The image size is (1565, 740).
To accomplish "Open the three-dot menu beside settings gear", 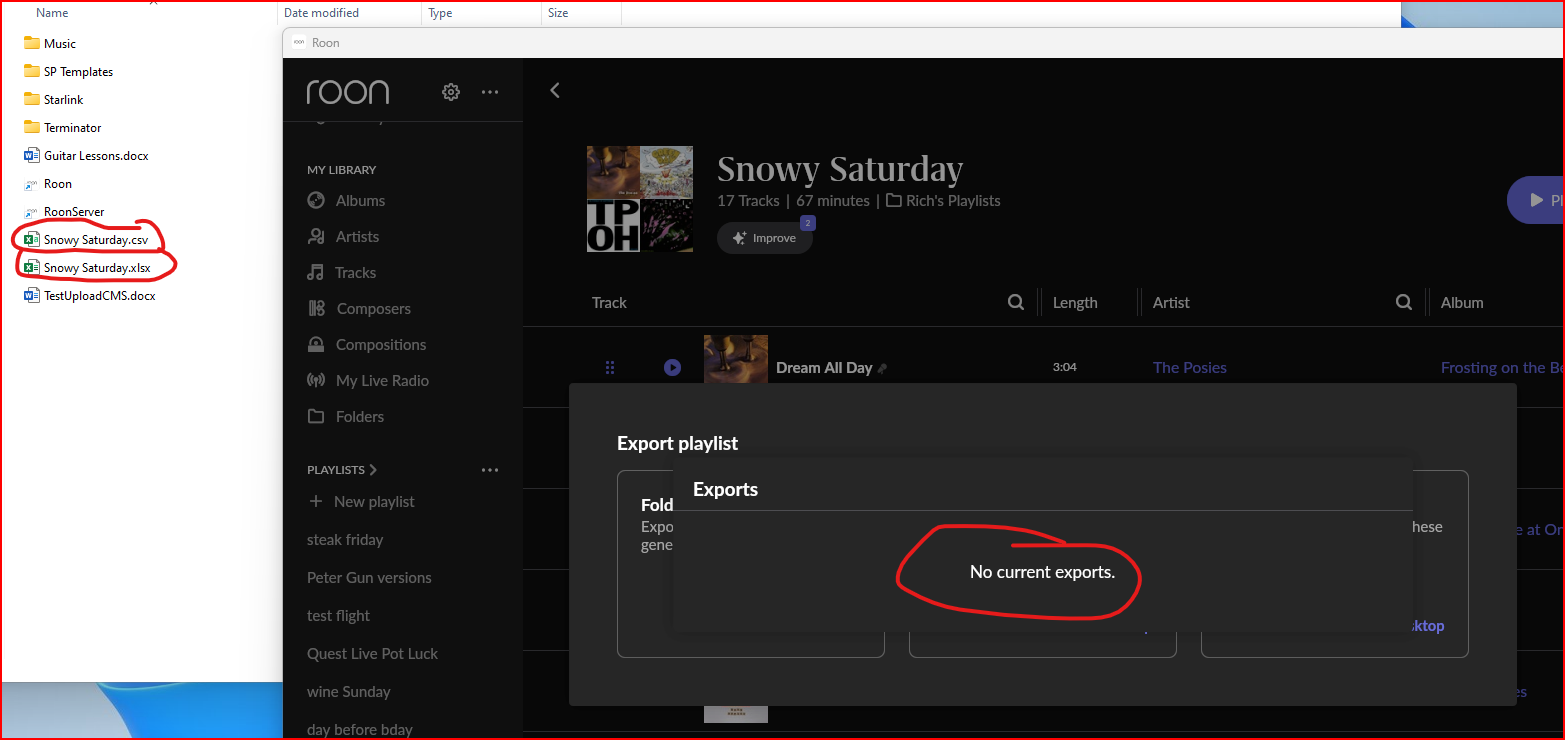I will point(489,92).
